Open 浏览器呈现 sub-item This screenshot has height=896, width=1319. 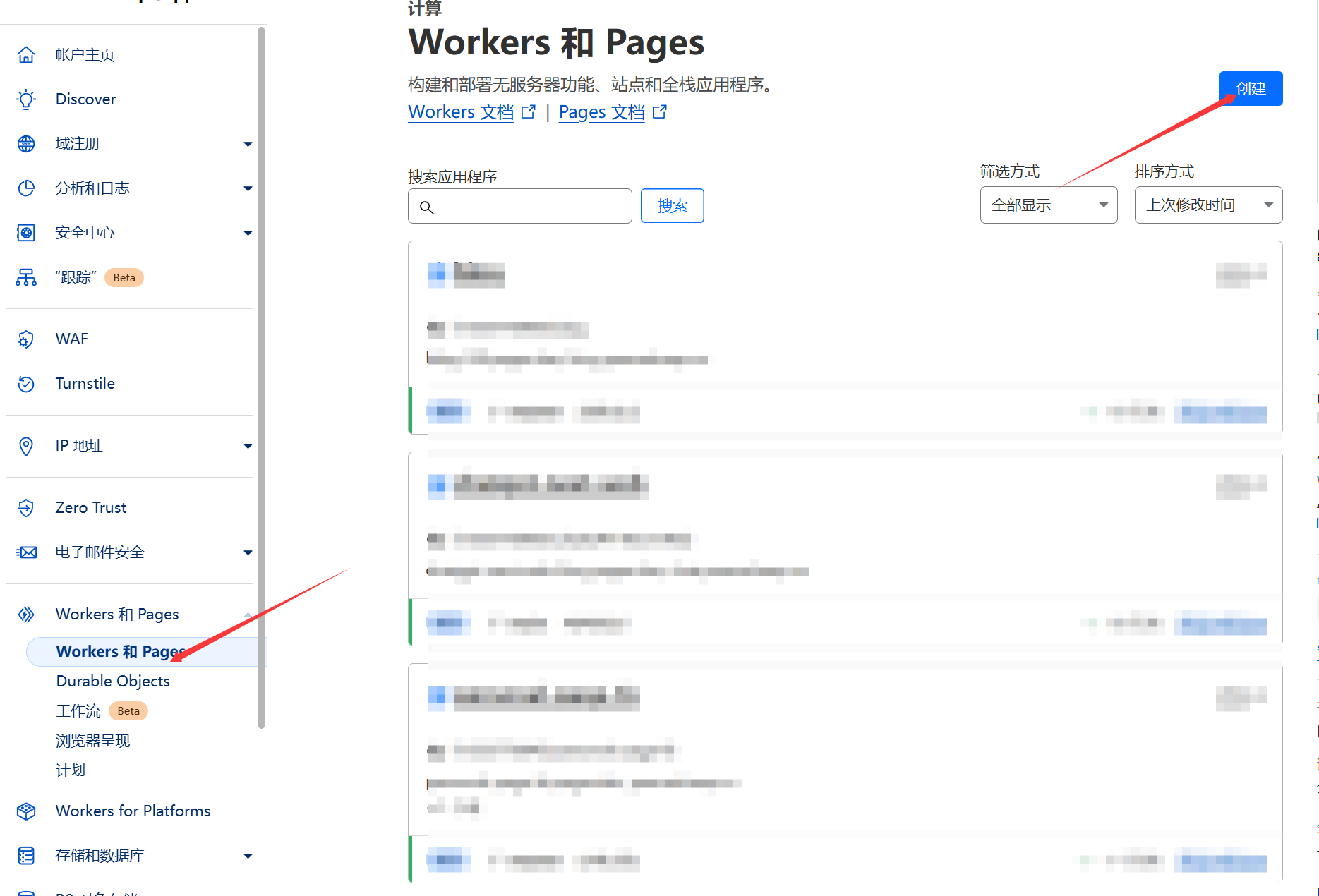93,741
